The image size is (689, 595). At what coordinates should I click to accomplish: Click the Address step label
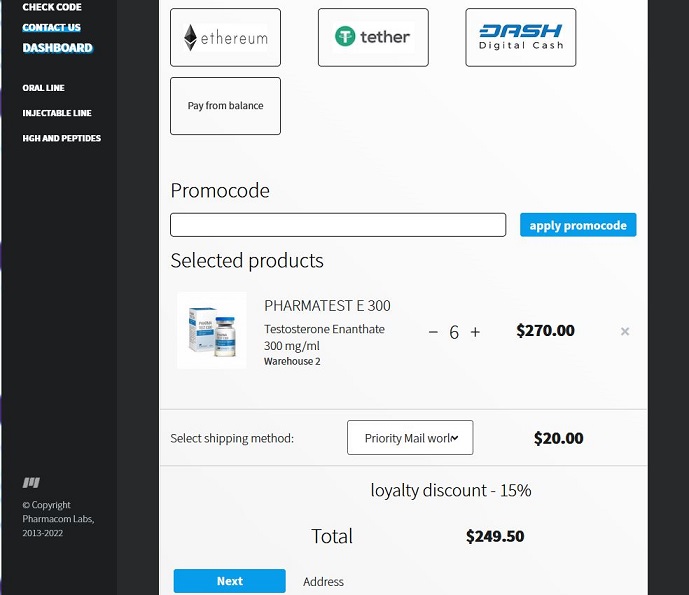coord(323,582)
